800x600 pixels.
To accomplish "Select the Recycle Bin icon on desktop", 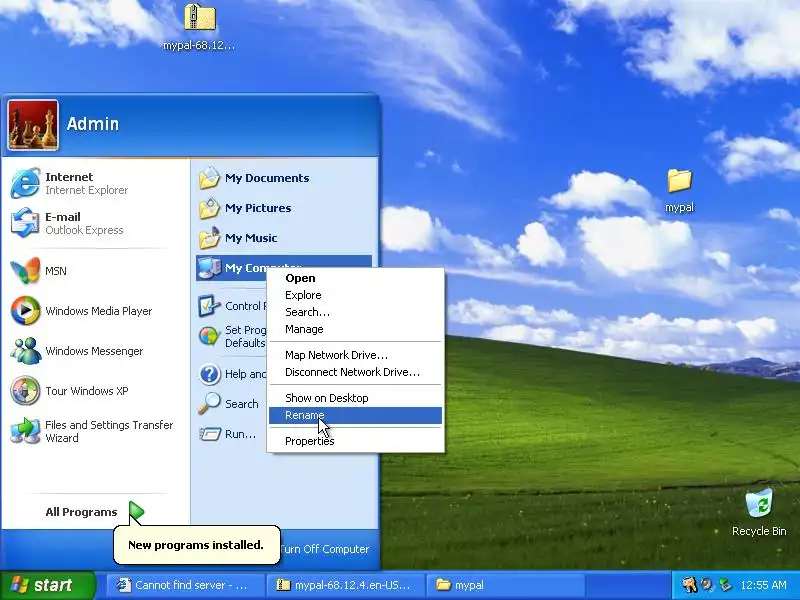I will pyautogui.click(x=759, y=504).
